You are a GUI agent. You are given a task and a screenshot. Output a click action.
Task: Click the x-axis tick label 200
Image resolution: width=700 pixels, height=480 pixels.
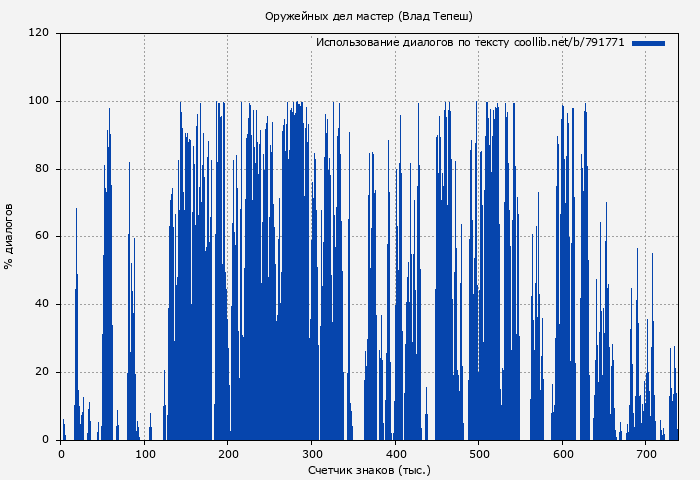click(x=228, y=454)
